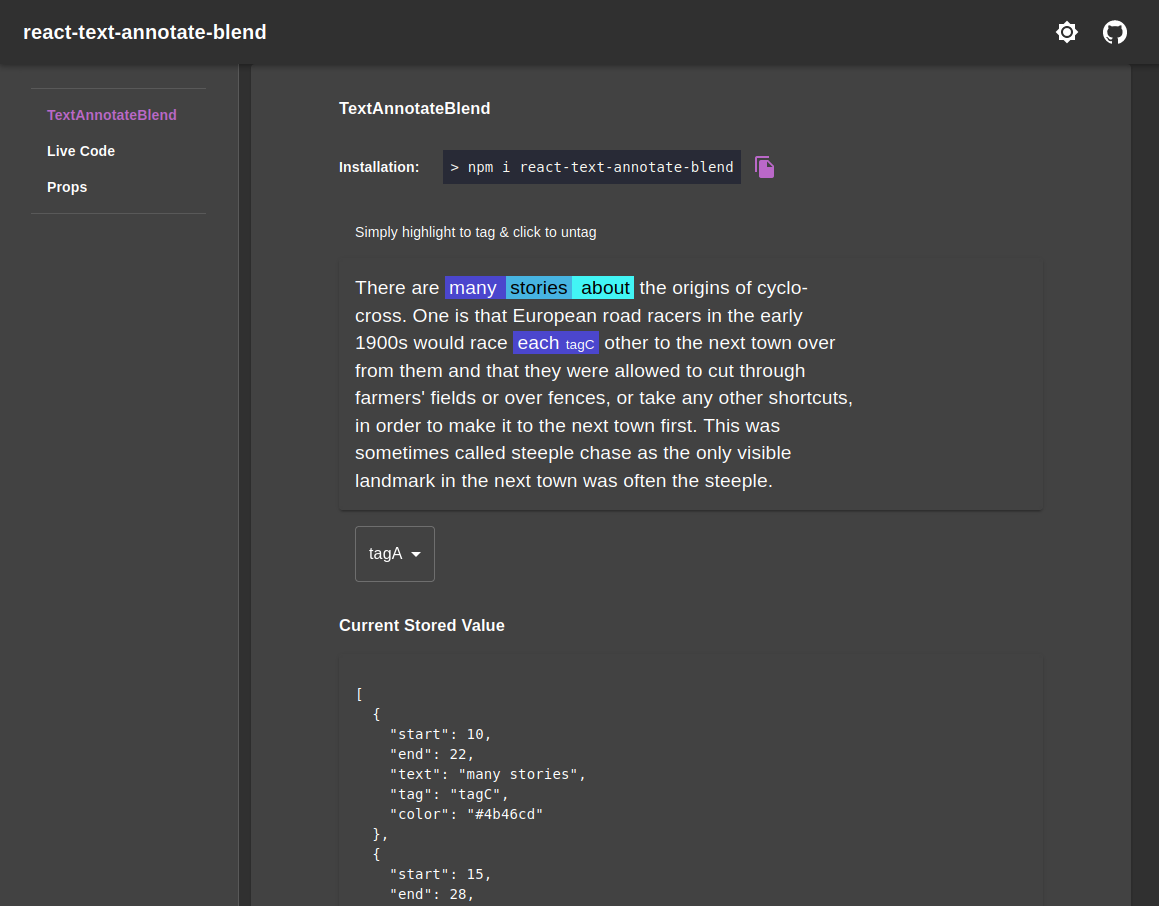
Task: Click the JSON line "color": "#4b46cd"
Action: click(466, 814)
